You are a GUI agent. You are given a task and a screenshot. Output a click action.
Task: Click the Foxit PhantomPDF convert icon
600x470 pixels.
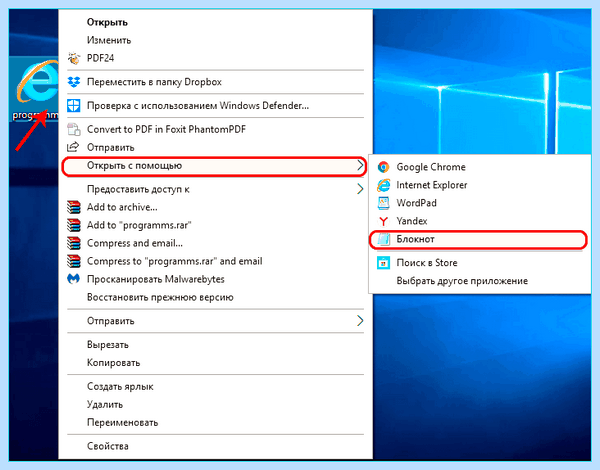tap(73, 129)
